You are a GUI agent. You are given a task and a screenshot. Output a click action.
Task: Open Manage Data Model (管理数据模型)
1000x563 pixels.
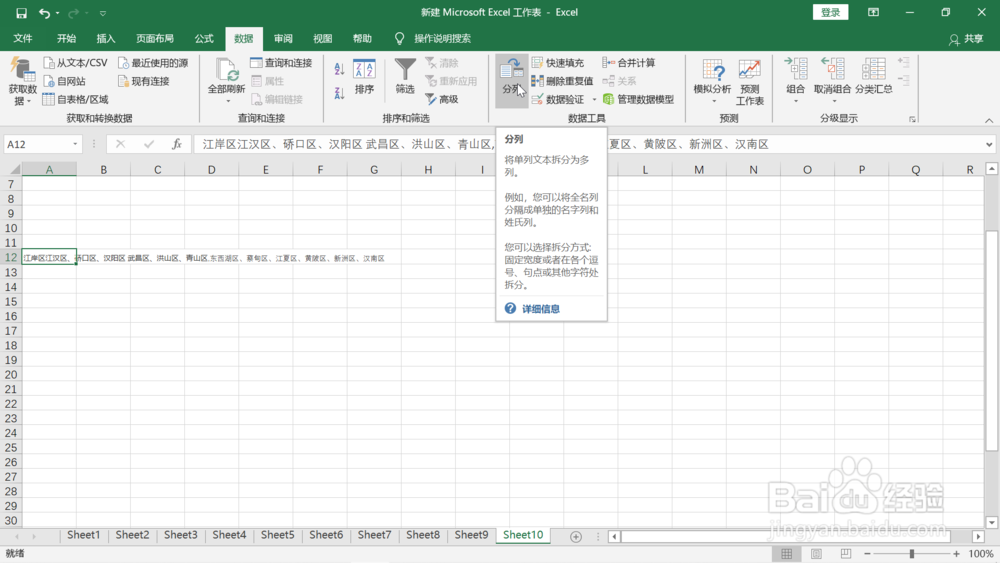(638, 99)
